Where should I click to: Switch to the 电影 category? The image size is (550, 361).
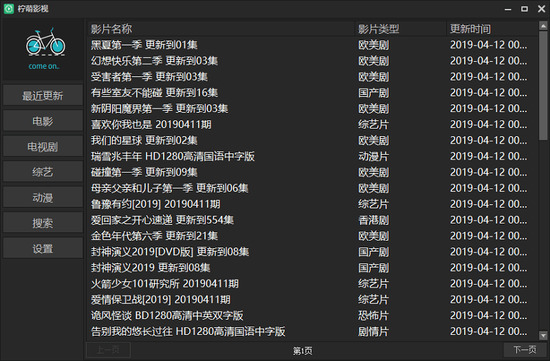click(x=43, y=121)
